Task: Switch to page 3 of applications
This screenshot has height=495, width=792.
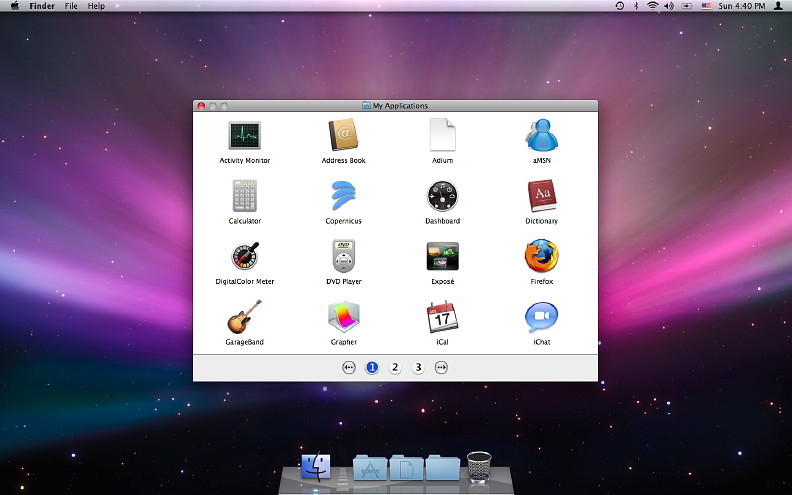Action: click(418, 367)
